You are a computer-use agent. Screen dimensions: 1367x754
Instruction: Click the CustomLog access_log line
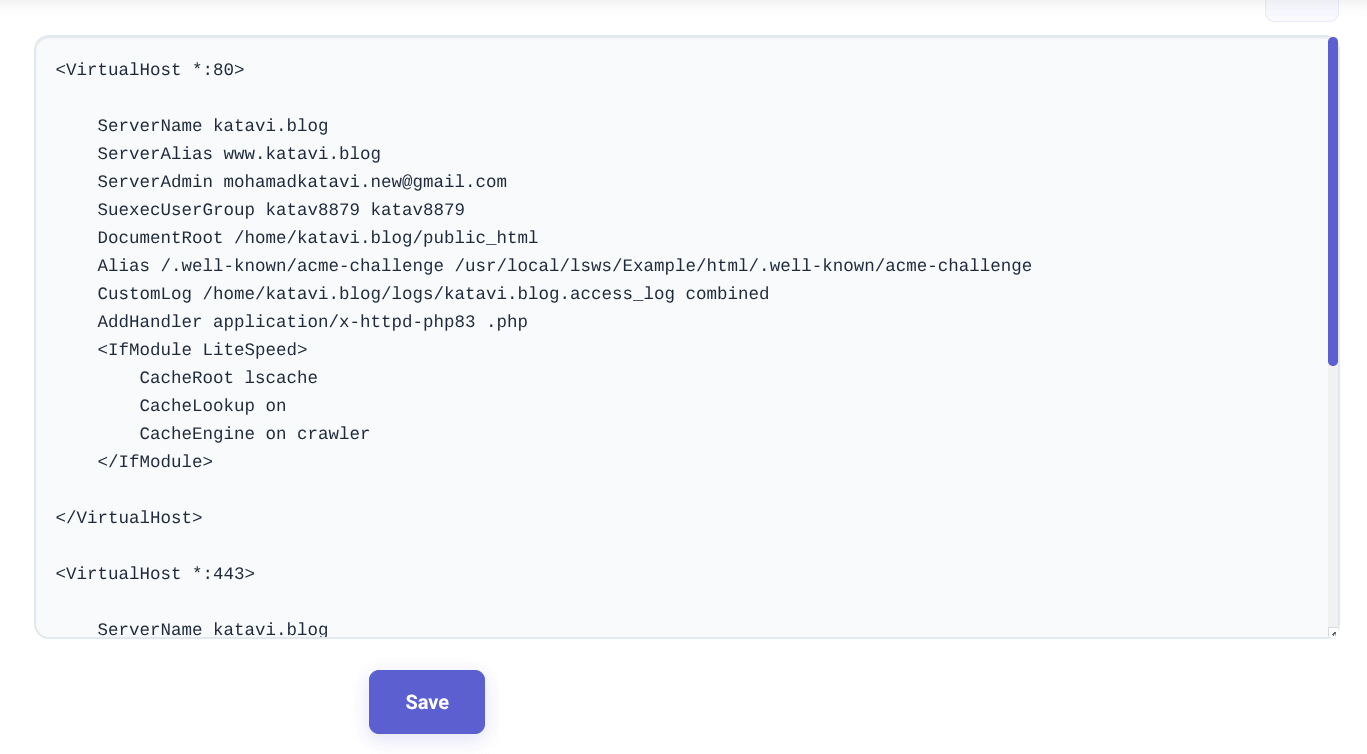click(433, 294)
